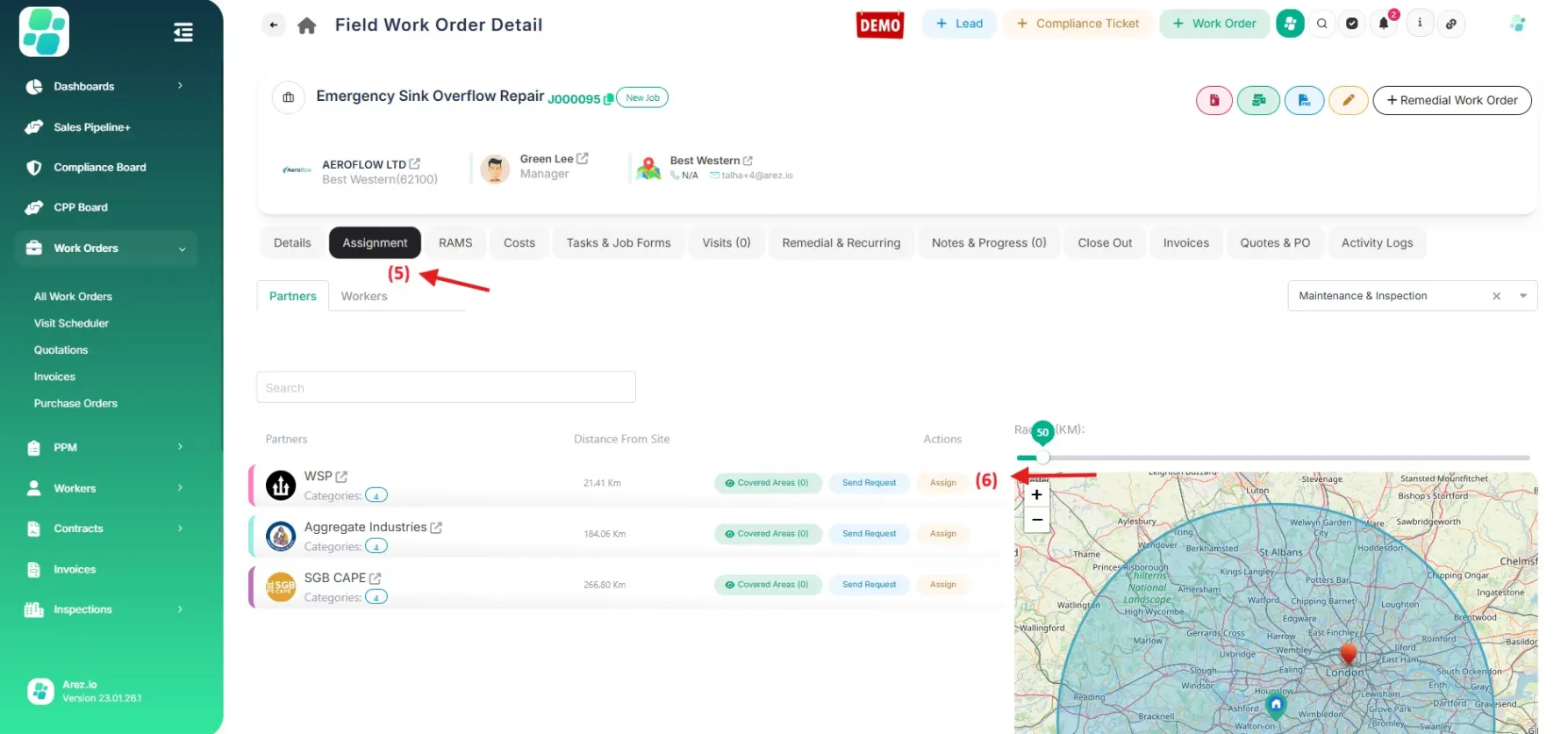The height and width of the screenshot is (734, 1568).
Task: Click the work order briefcase icon beside title
Action: (288, 97)
